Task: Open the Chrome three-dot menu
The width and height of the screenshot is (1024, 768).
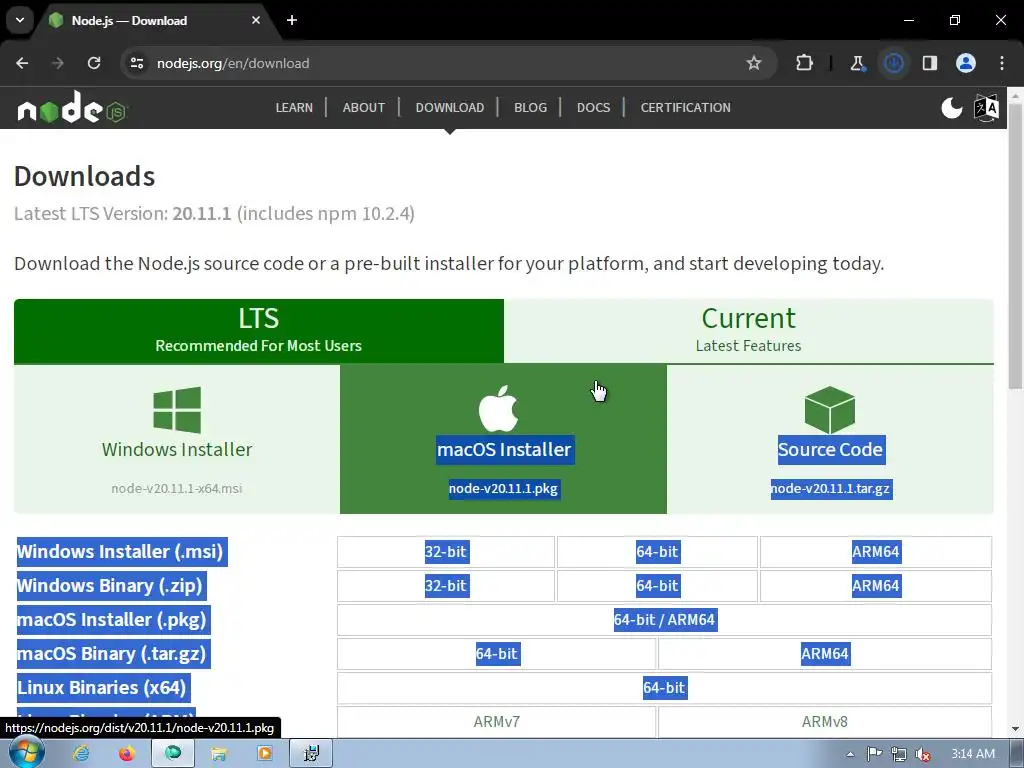Action: tap(1002, 63)
